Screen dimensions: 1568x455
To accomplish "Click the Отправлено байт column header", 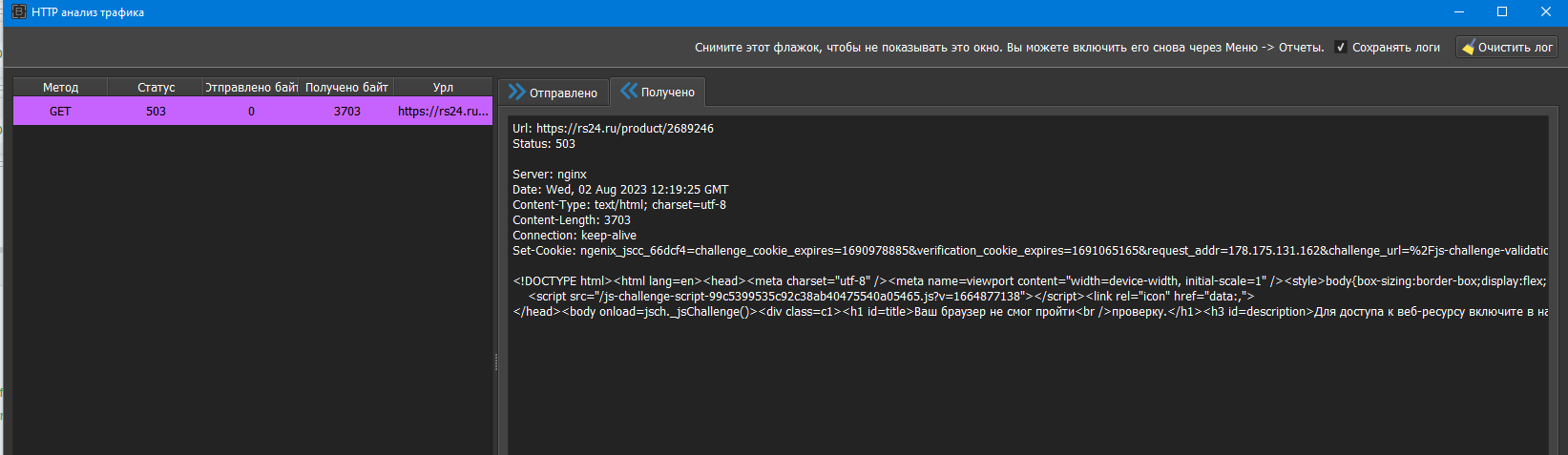I will click(x=251, y=87).
